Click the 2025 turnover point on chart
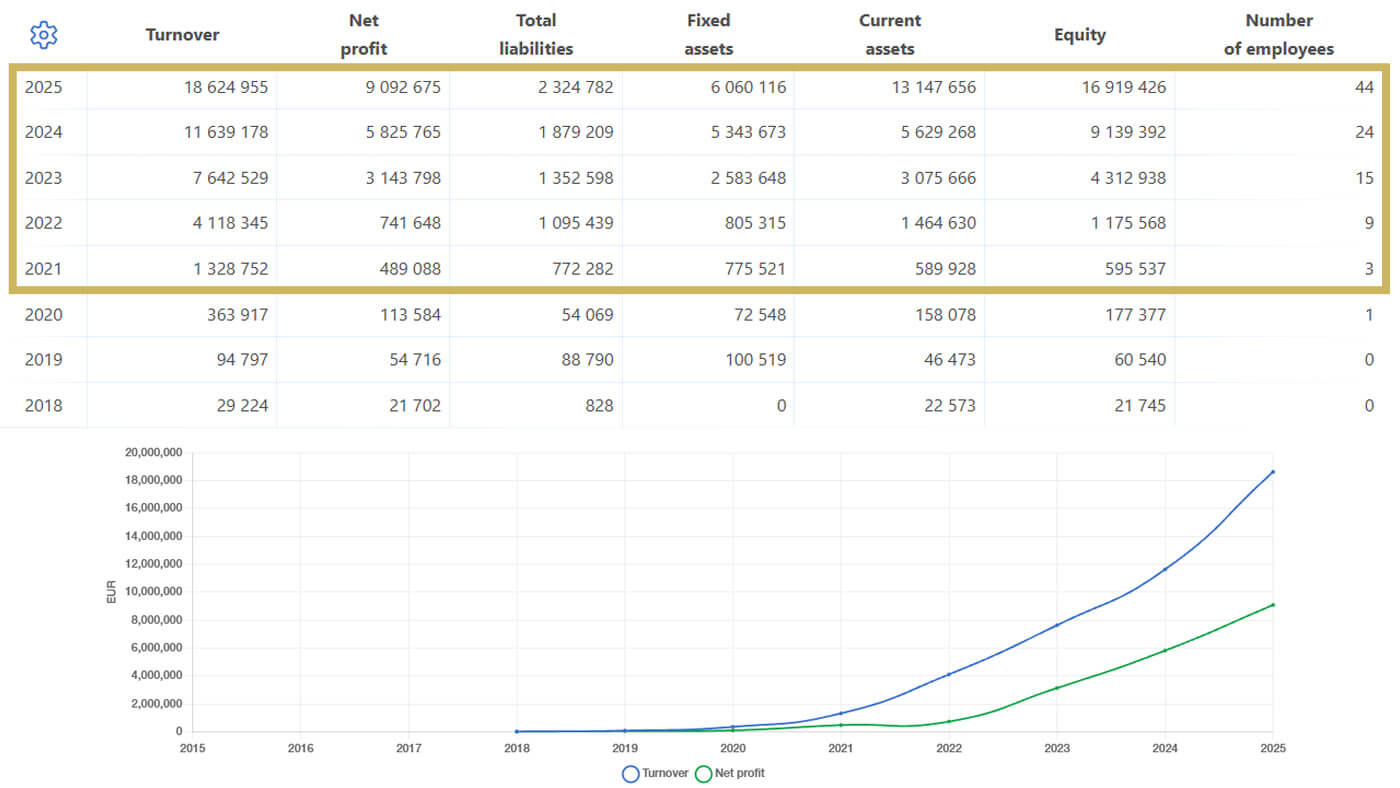Screen dimensions: 1400x788 pyautogui.click(x=1273, y=471)
